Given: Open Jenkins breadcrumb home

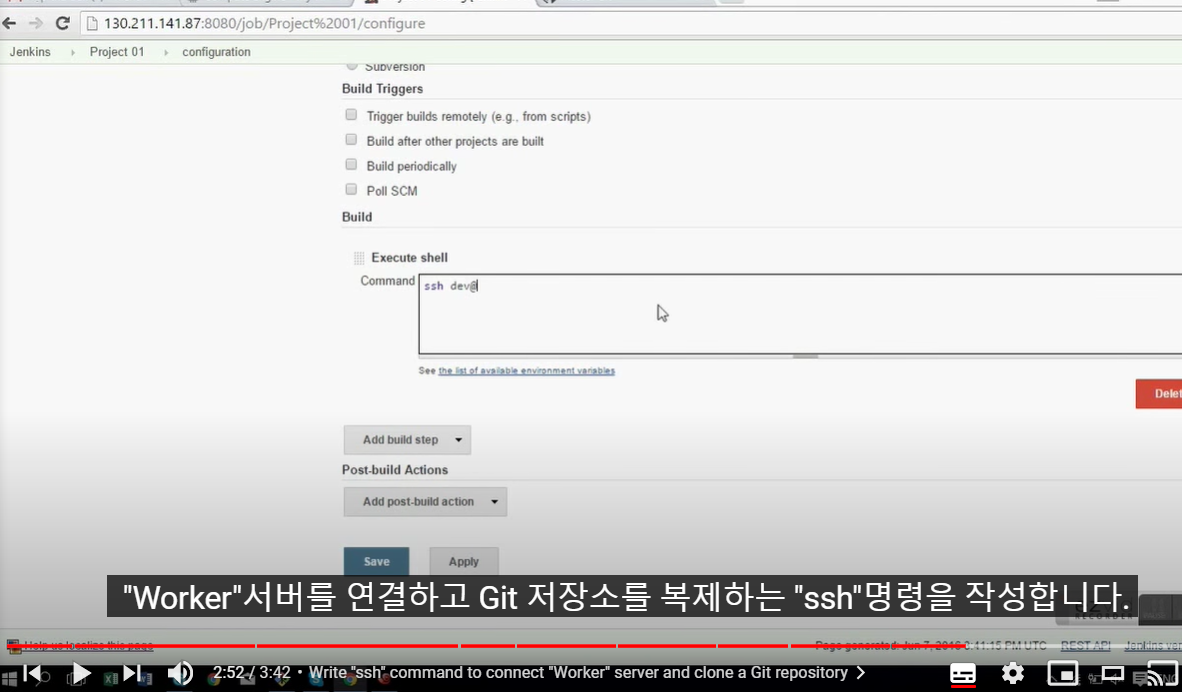Looking at the screenshot, I should pos(30,52).
